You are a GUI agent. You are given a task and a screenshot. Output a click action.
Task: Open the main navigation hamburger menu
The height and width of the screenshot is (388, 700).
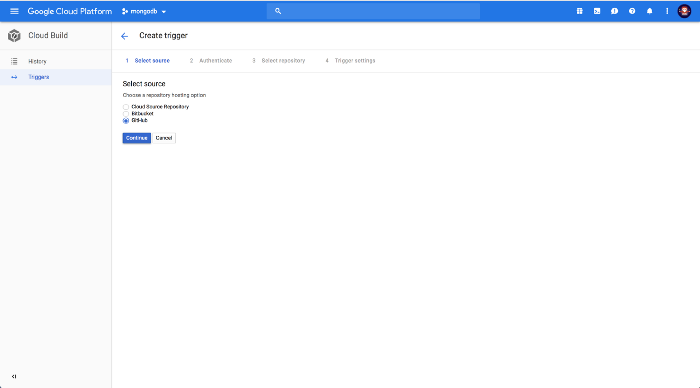pos(14,11)
